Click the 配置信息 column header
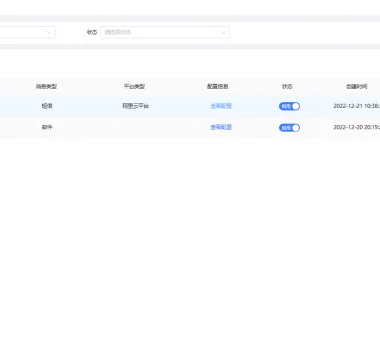The image size is (380, 360). click(x=218, y=87)
